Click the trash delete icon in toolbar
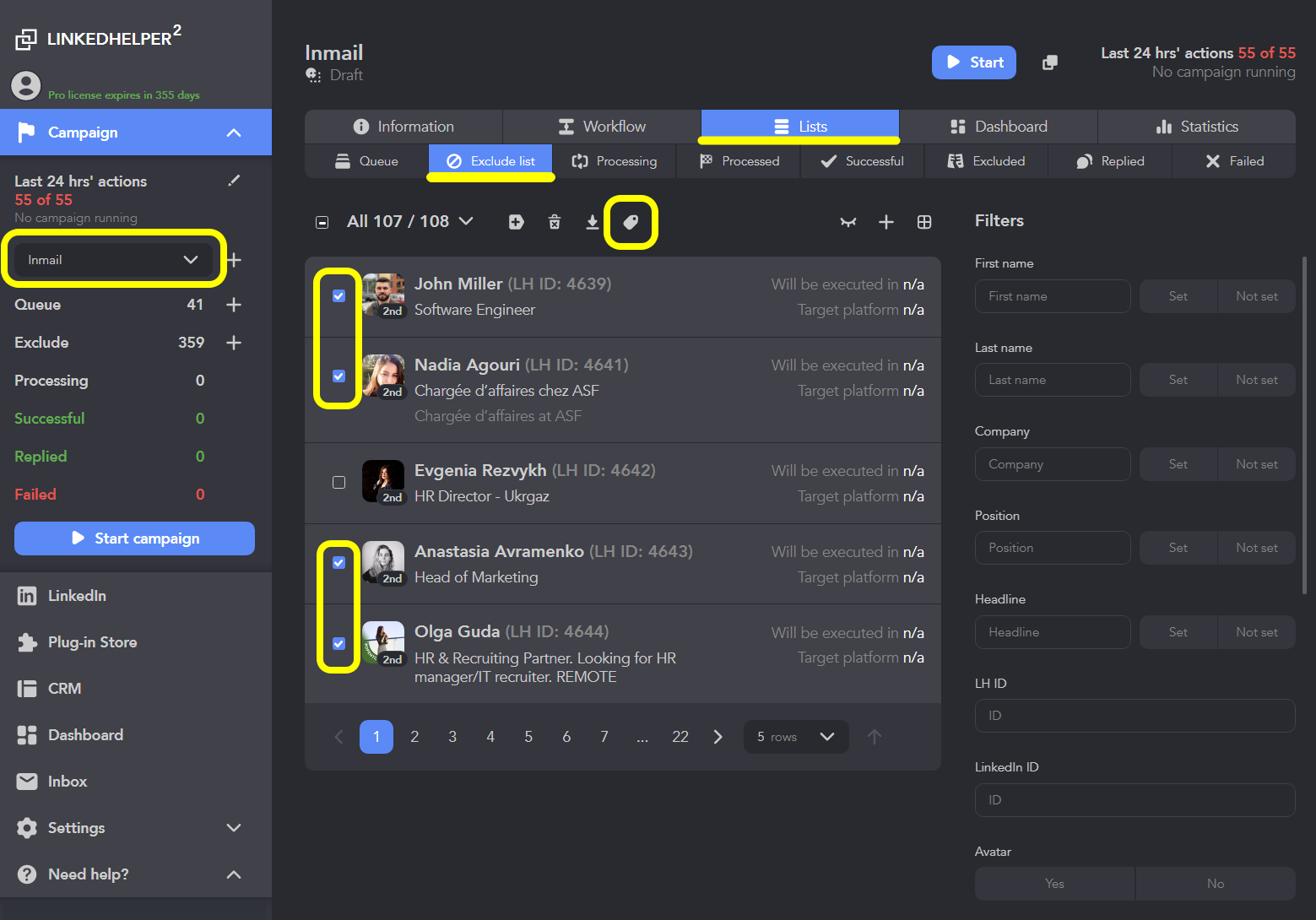1316x920 pixels. [555, 222]
